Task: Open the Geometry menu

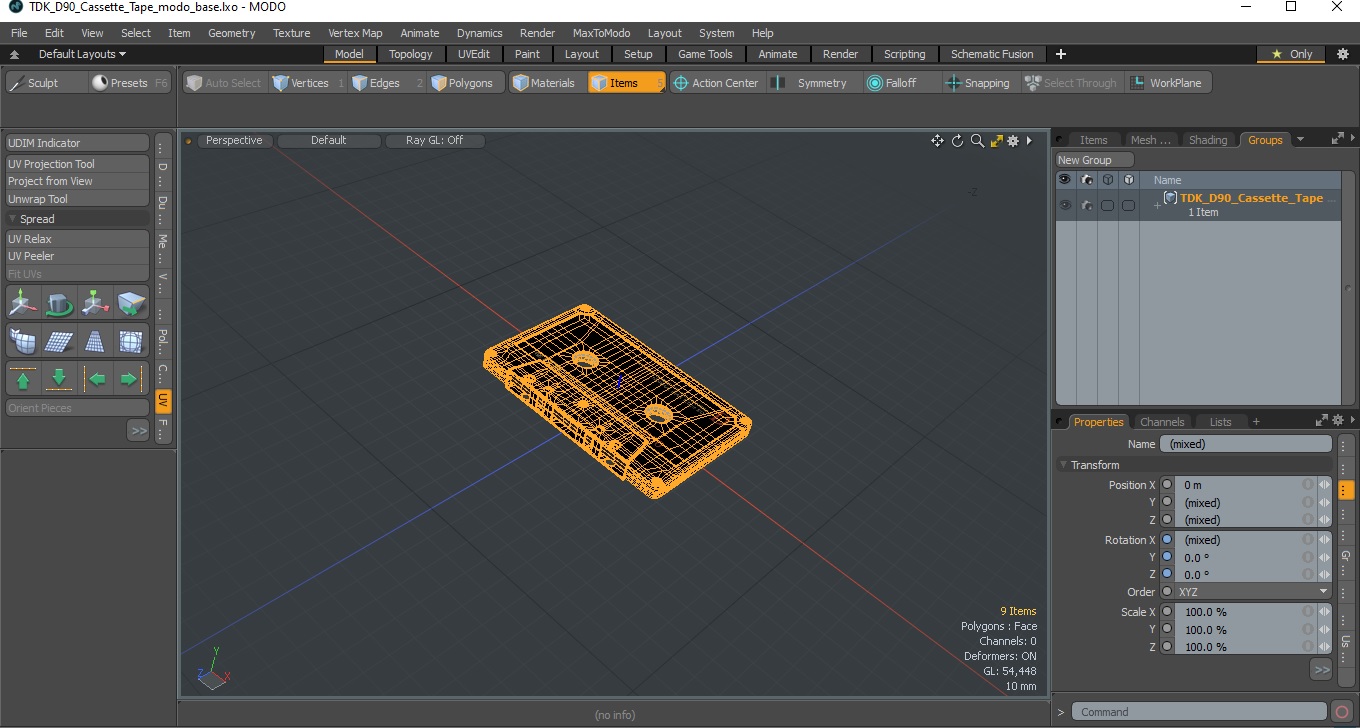Action: (x=231, y=33)
